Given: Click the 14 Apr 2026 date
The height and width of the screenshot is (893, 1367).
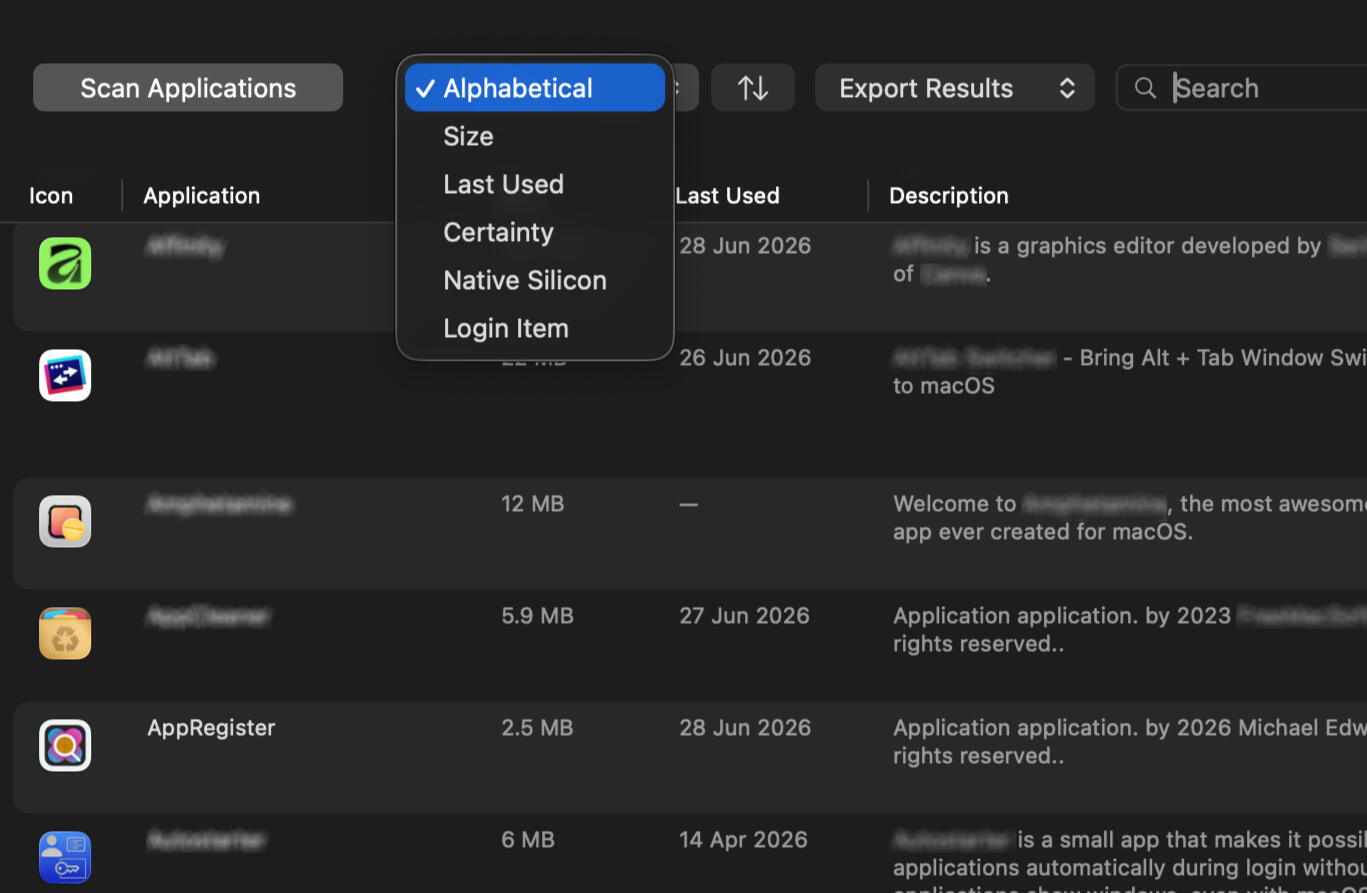Looking at the screenshot, I should [x=743, y=840].
